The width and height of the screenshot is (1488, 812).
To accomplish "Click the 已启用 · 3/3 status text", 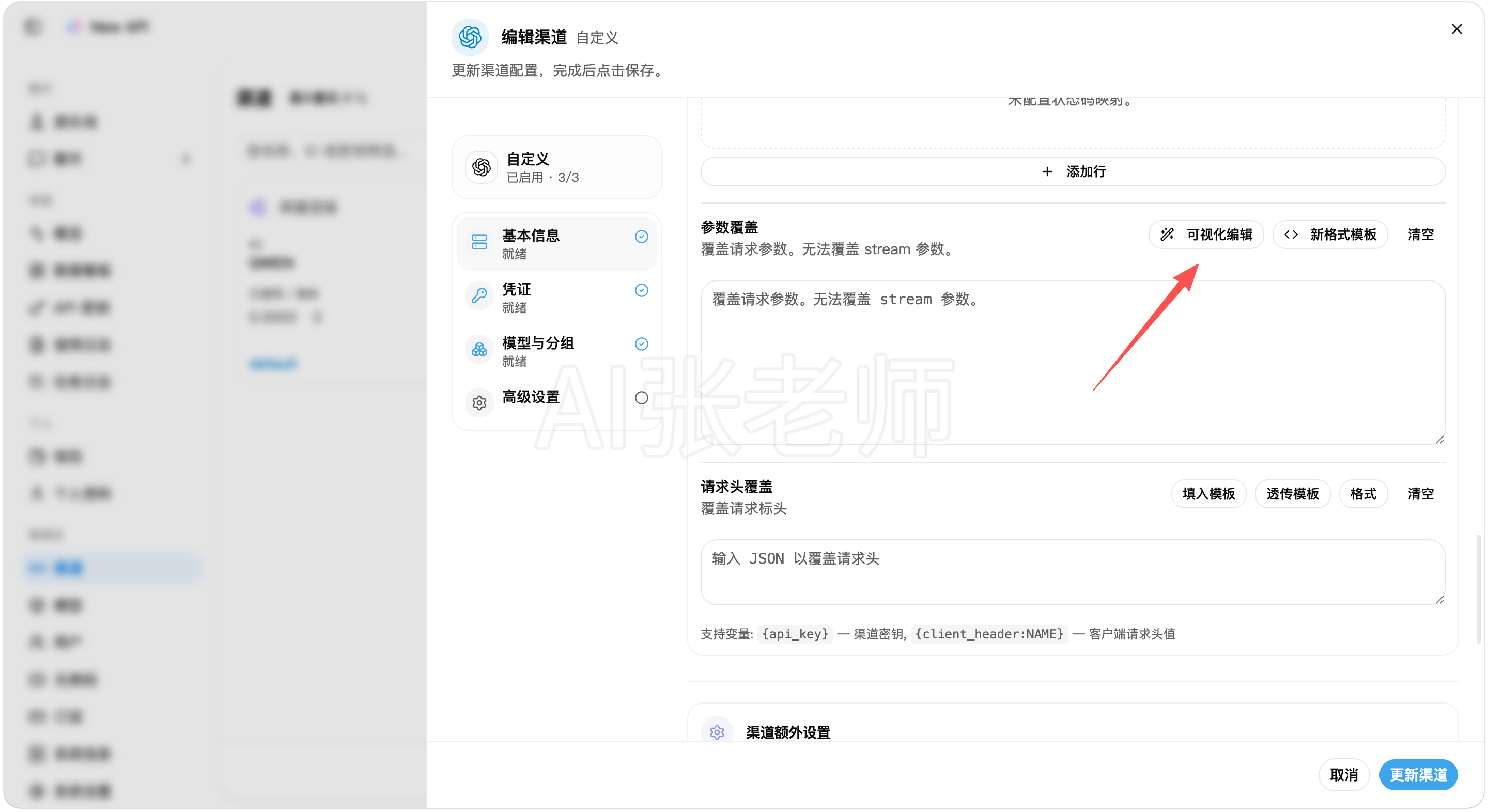I will click(542, 177).
